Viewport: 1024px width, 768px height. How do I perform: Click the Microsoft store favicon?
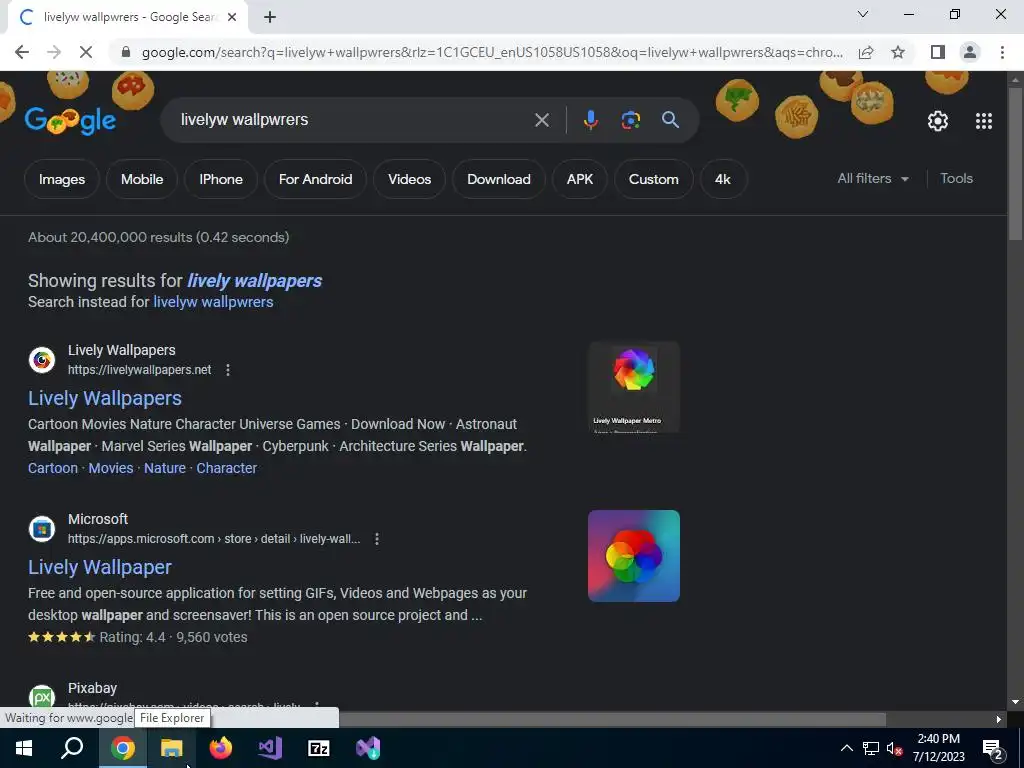[x=42, y=529]
